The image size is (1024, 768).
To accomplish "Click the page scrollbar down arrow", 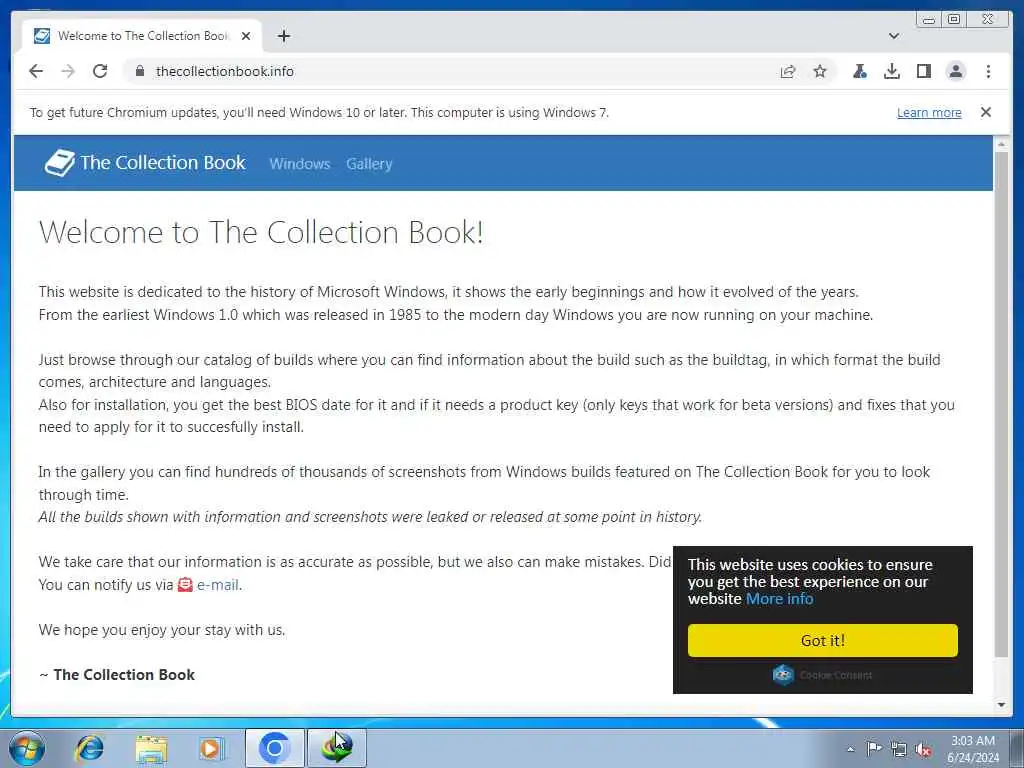I will click(1002, 705).
